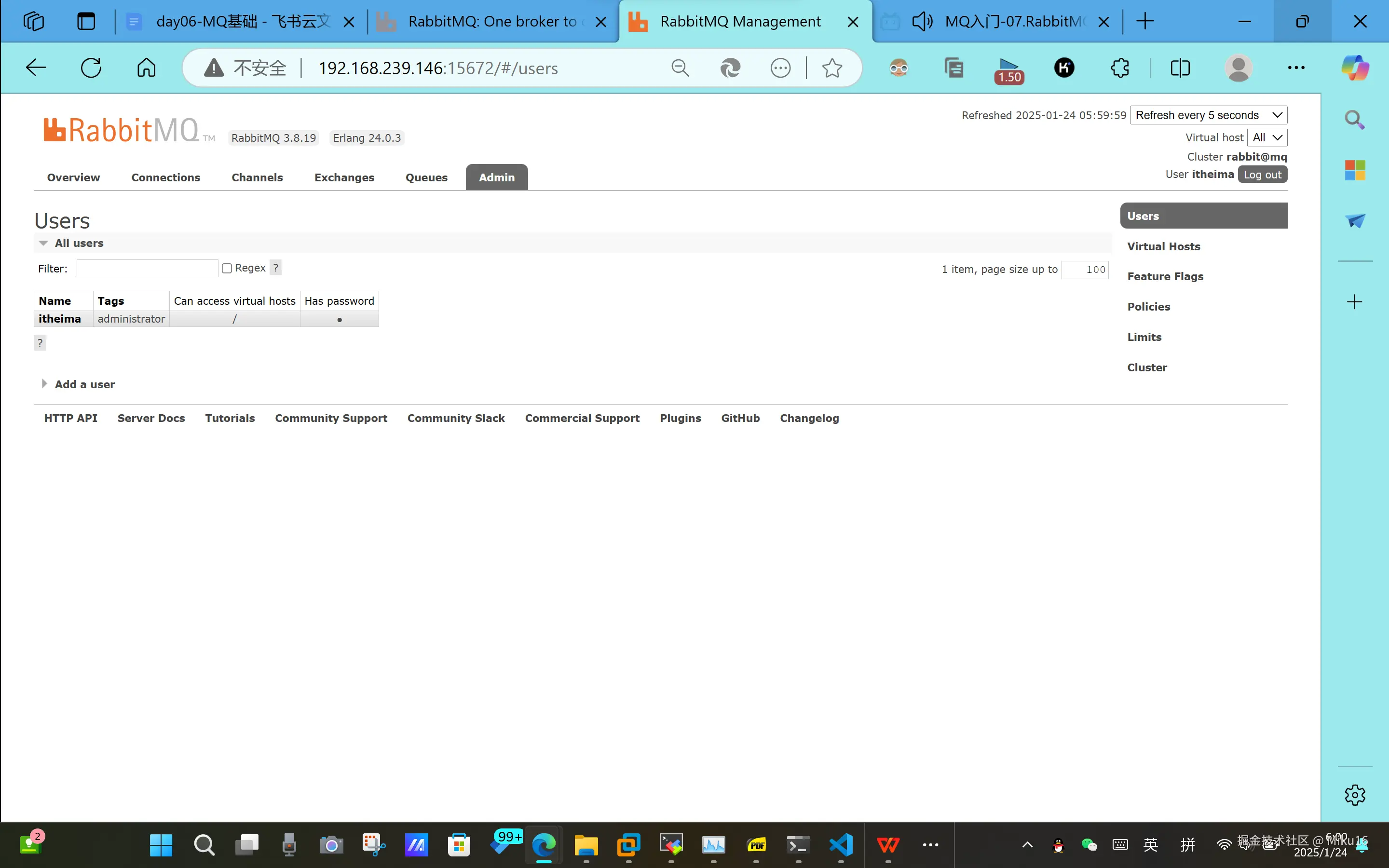Enable the Regex filter checkbox
The image size is (1389, 868).
point(227,269)
